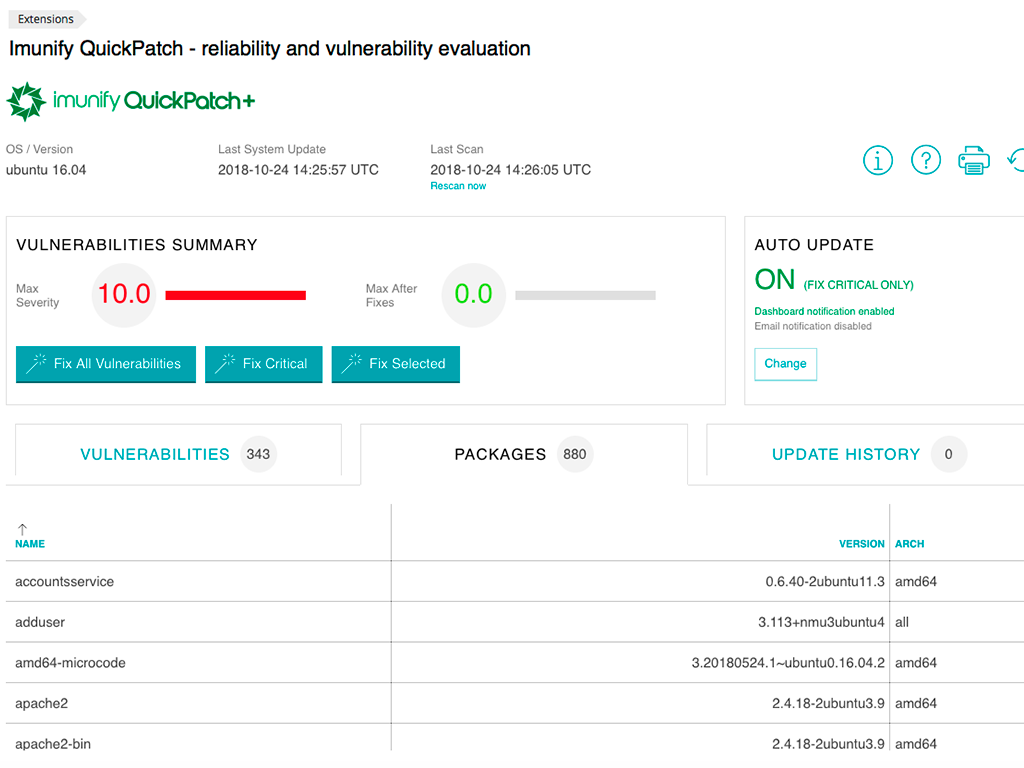
Task: Click the refresh arrow icon
Action: click(1014, 160)
